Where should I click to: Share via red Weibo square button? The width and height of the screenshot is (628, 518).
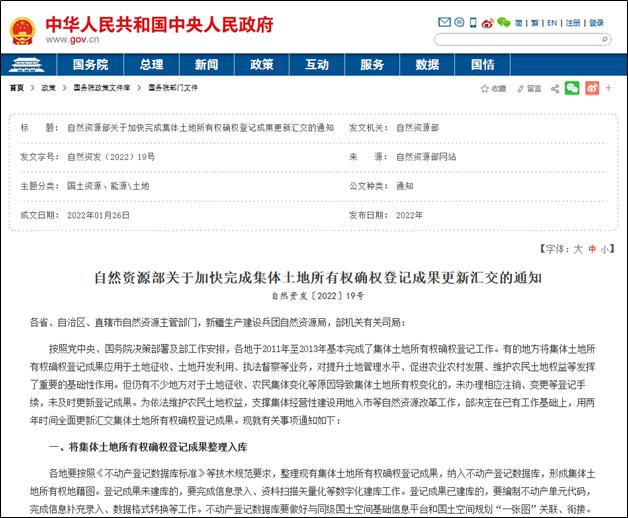(592, 88)
